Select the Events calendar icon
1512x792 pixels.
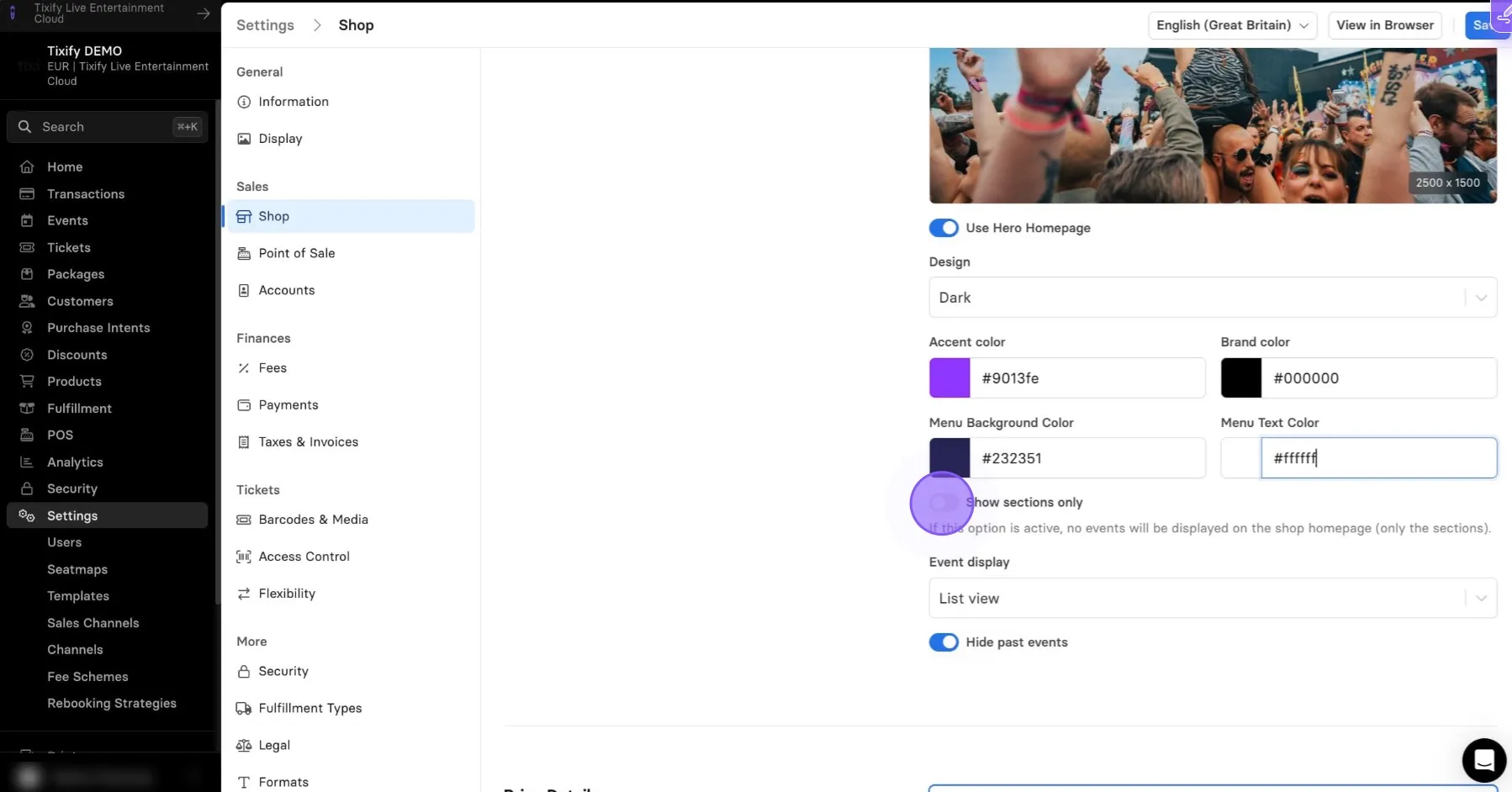point(27,220)
